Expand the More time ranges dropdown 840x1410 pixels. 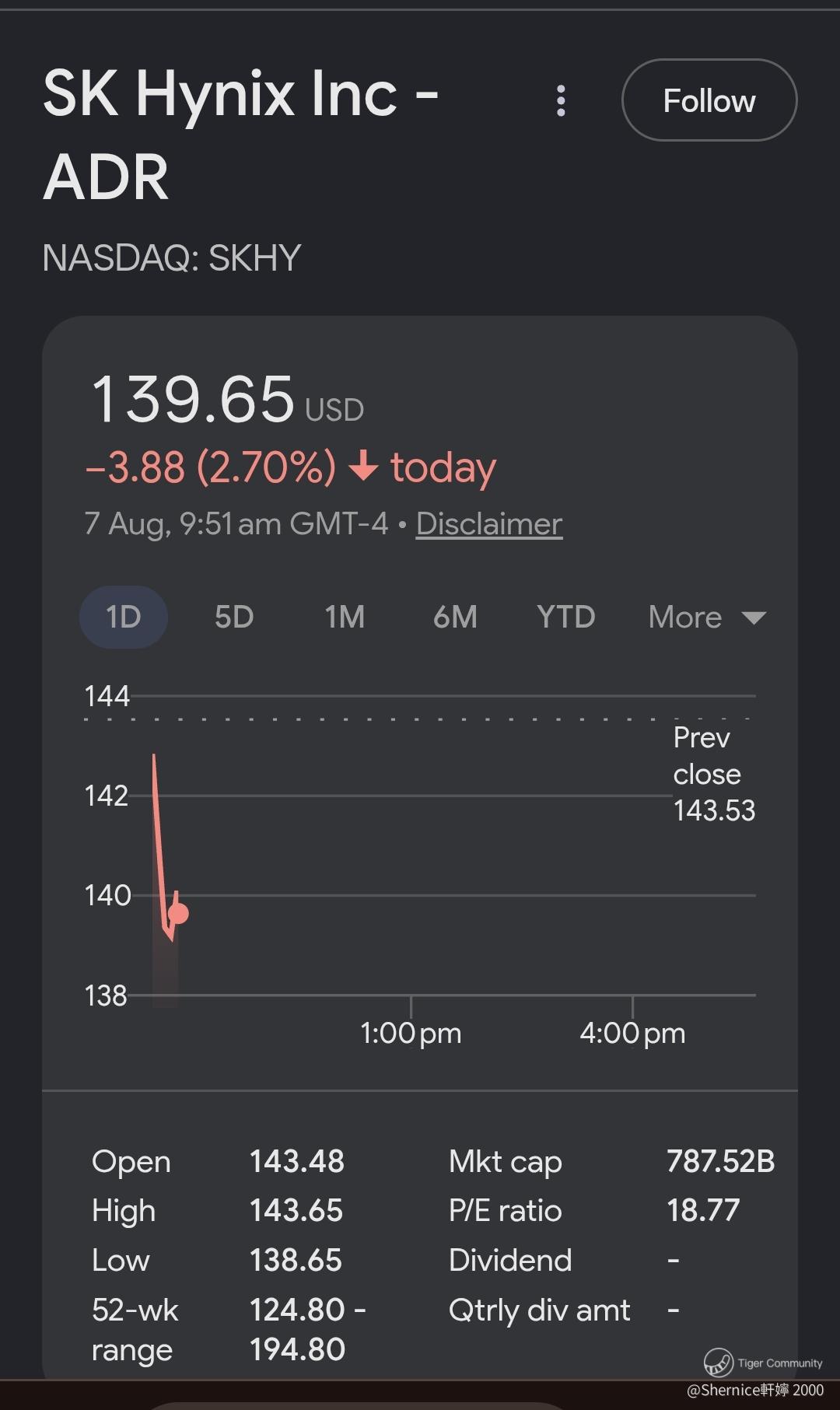[x=707, y=618]
